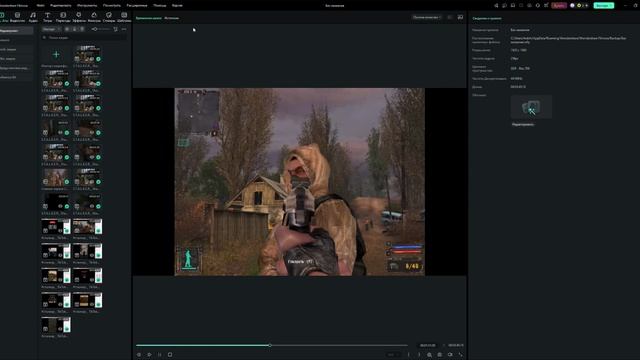
Task: Open the Titles (Титры) tab
Action: point(47,17)
